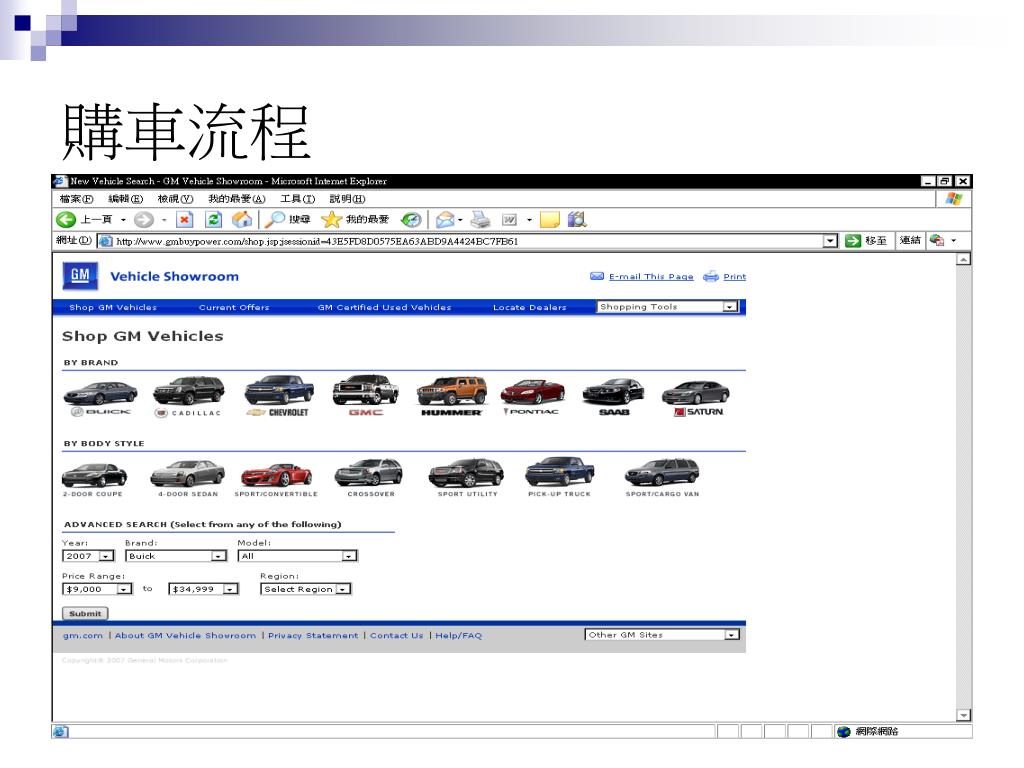Select the Cadillac brand vehicle
Screen dimensions: 1024x768
click(x=189, y=397)
